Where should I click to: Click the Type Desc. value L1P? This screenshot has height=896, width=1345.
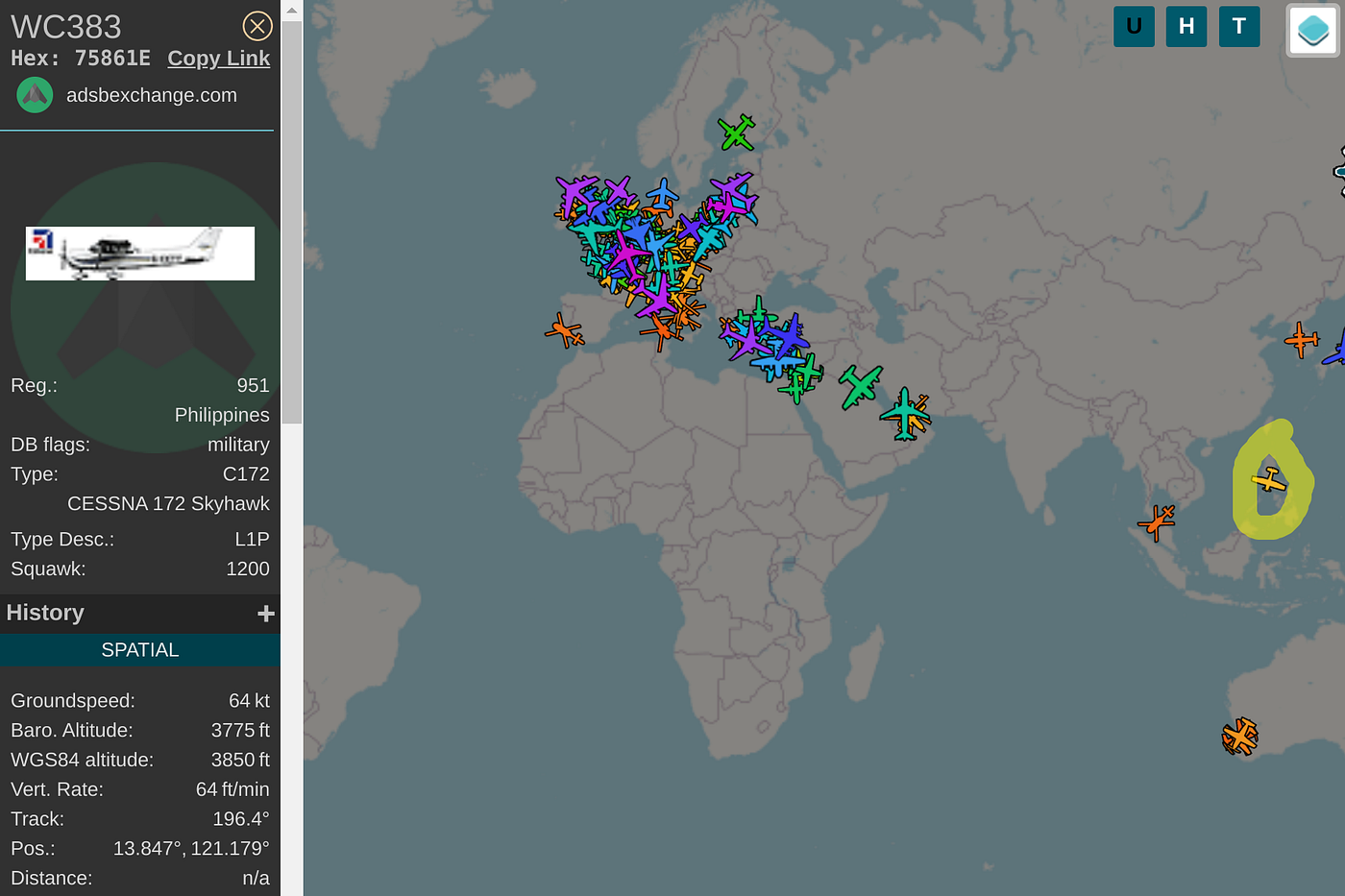[252, 540]
